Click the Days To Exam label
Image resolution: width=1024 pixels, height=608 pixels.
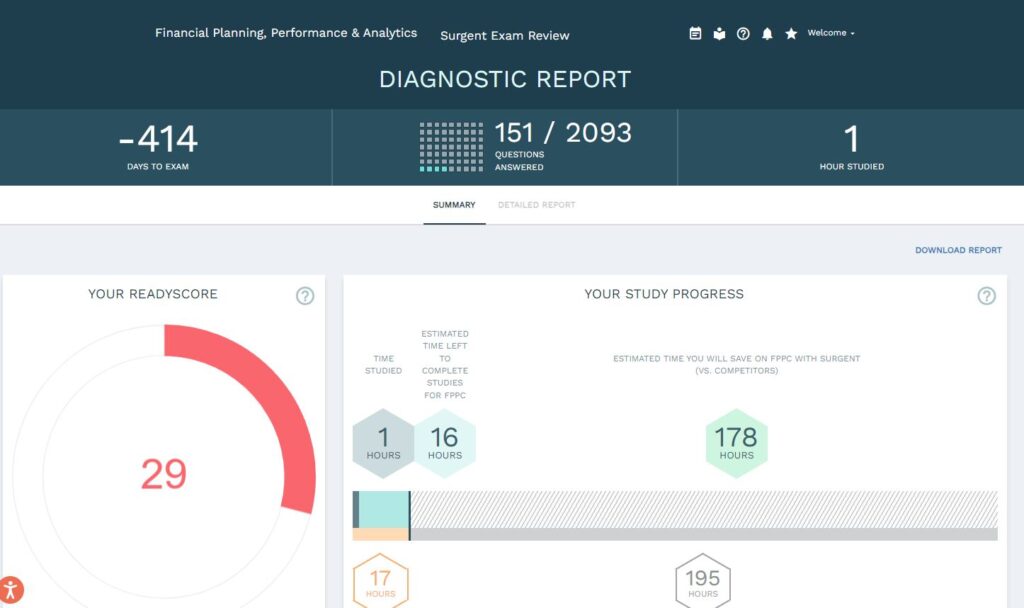coord(158,167)
